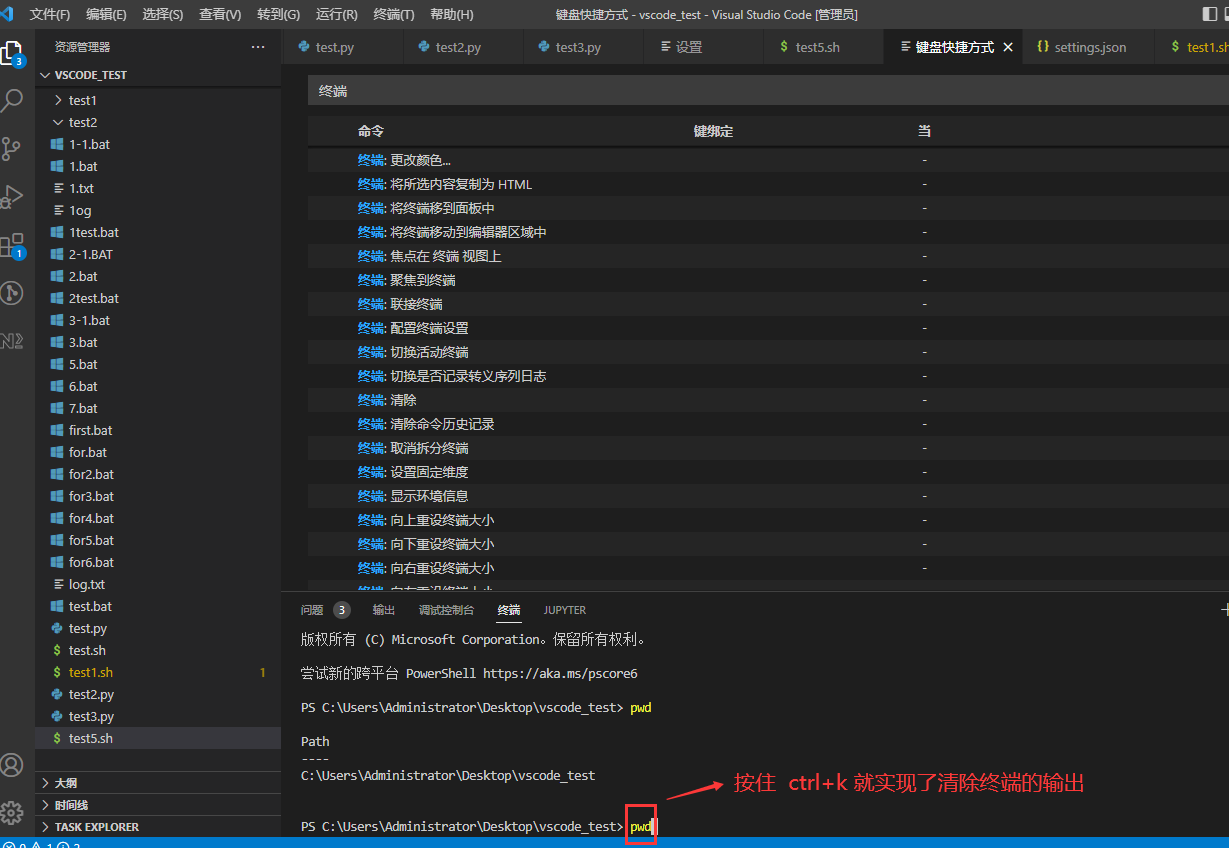The height and width of the screenshot is (848, 1229).
Task: Toggle the sidebar layout icon in title bar
Action: 1210,14
